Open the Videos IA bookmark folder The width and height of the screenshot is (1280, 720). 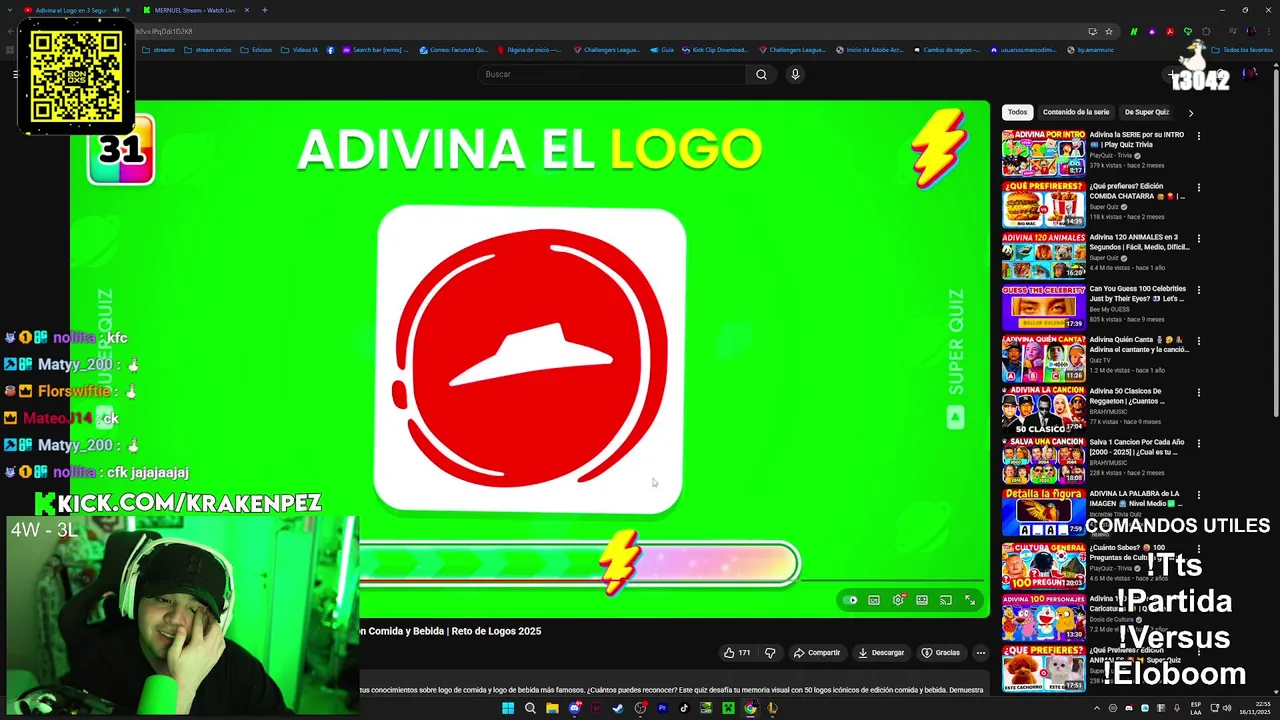click(x=299, y=49)
